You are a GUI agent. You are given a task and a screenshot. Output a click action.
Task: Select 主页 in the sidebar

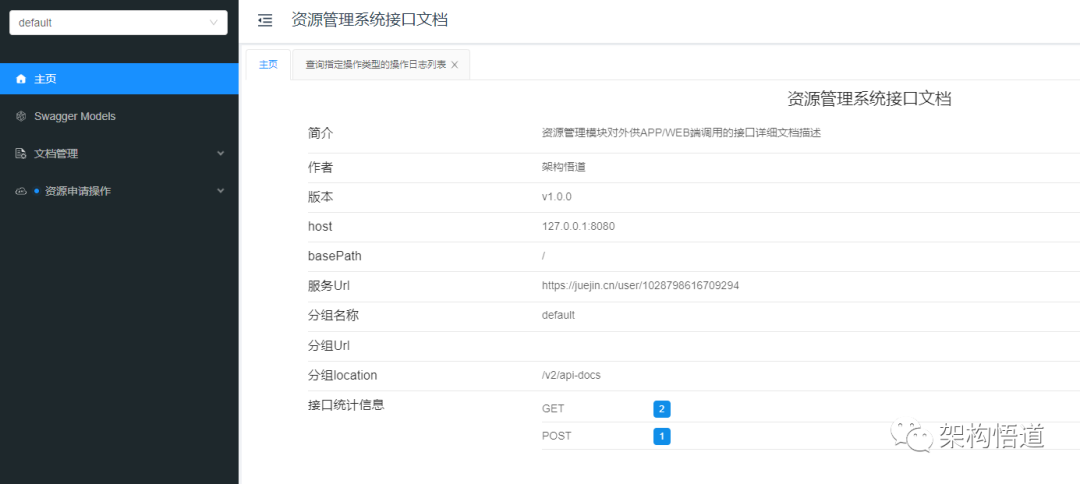119,79
